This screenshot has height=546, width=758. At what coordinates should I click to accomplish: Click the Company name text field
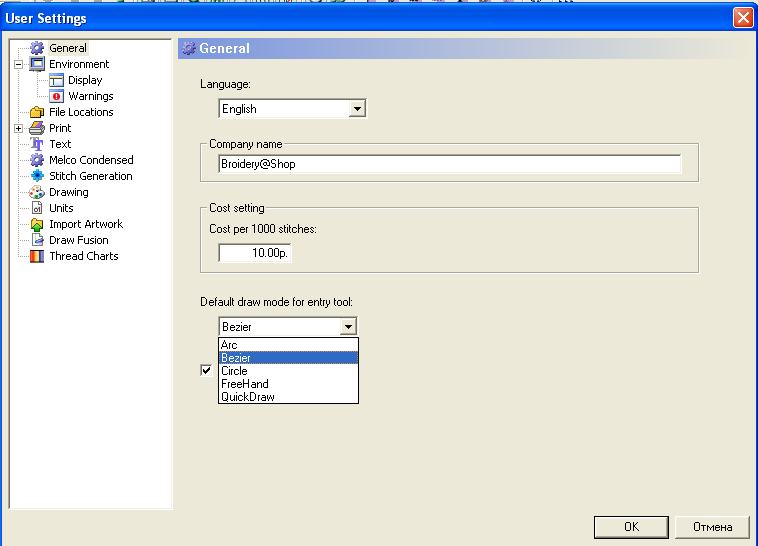point(449,164)
